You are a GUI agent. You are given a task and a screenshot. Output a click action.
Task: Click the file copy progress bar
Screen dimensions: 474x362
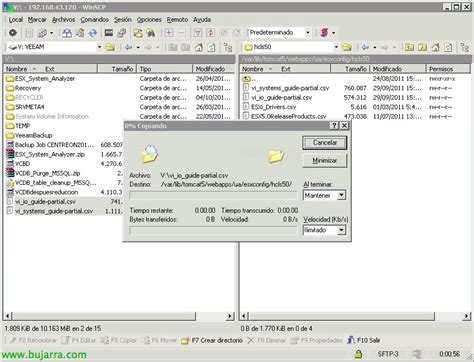(x=213, y=195)
